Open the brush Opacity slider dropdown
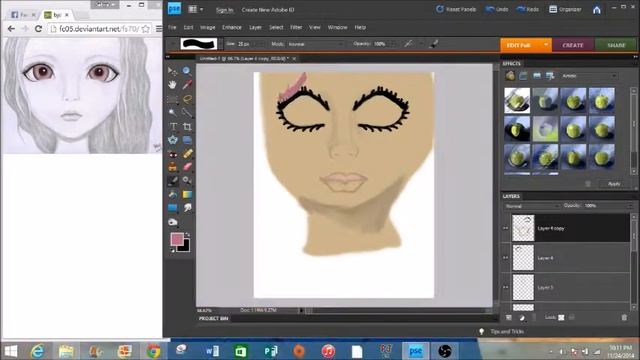 [393, 44]
